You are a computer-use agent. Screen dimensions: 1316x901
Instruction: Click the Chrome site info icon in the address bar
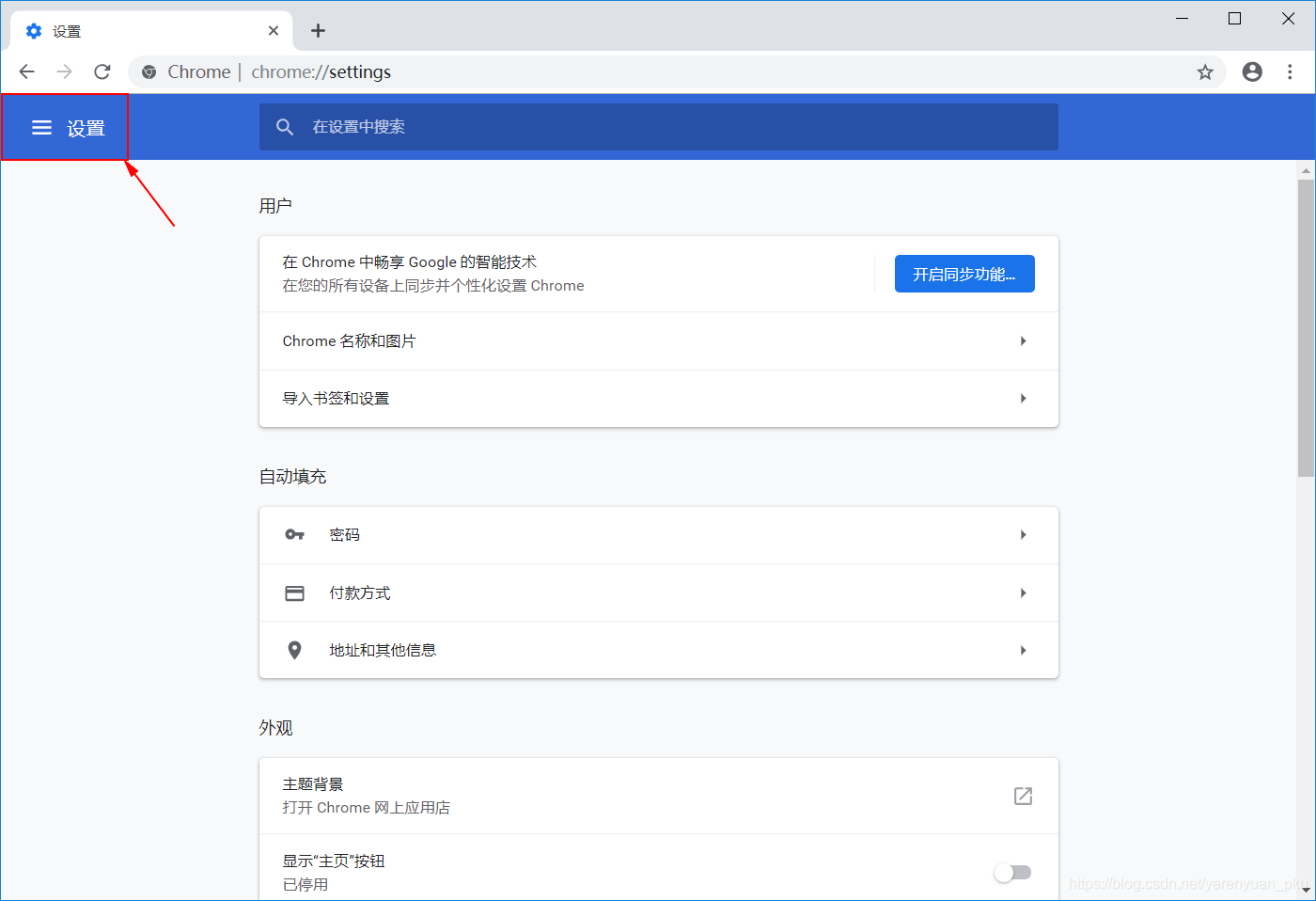149,72
